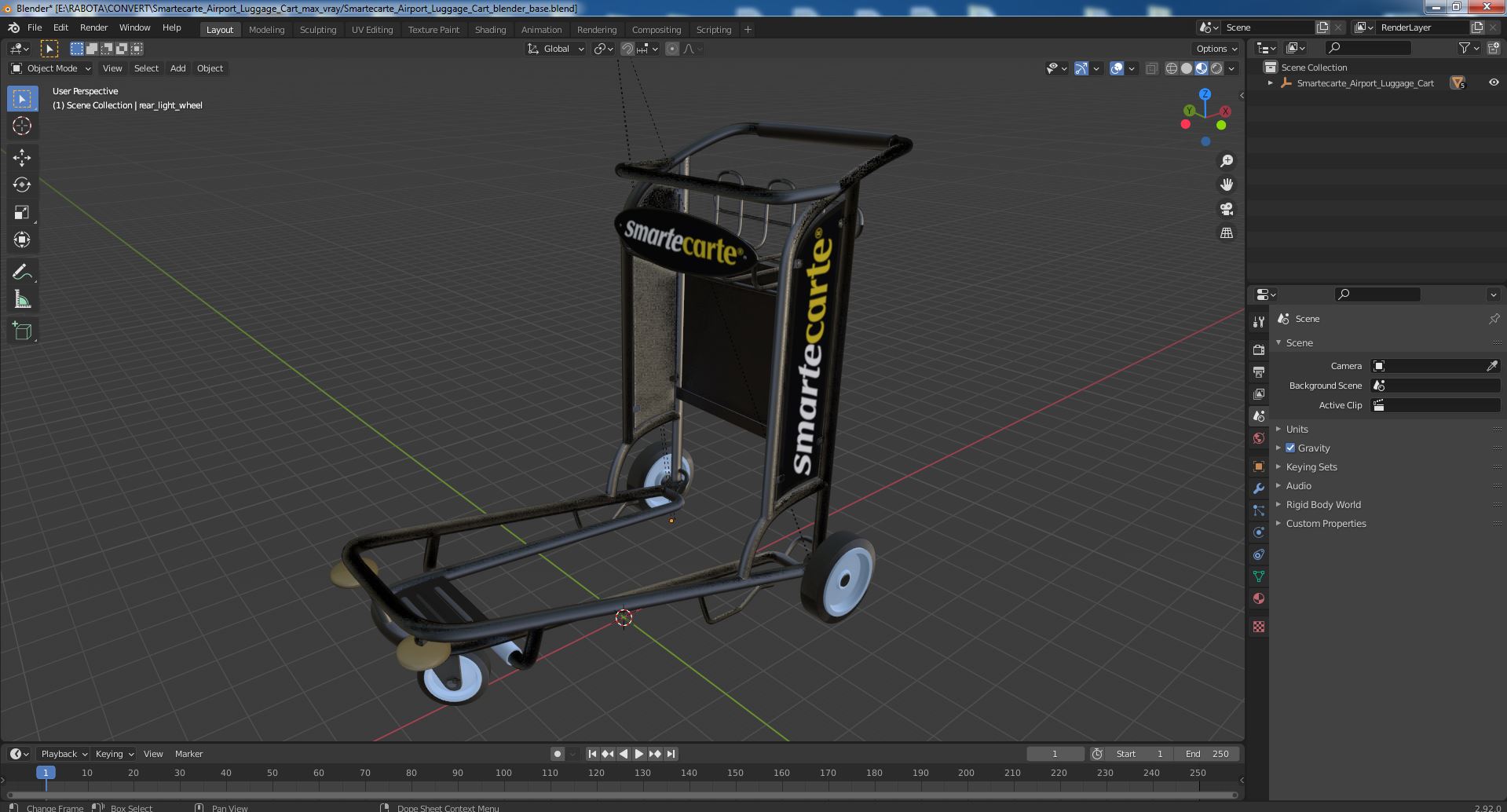
Task: Toggle the camera view icon
Action: click(1226, 209)
